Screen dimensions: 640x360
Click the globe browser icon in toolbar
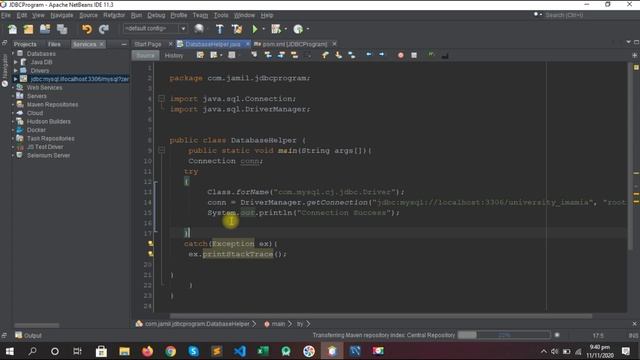(199, 29)
